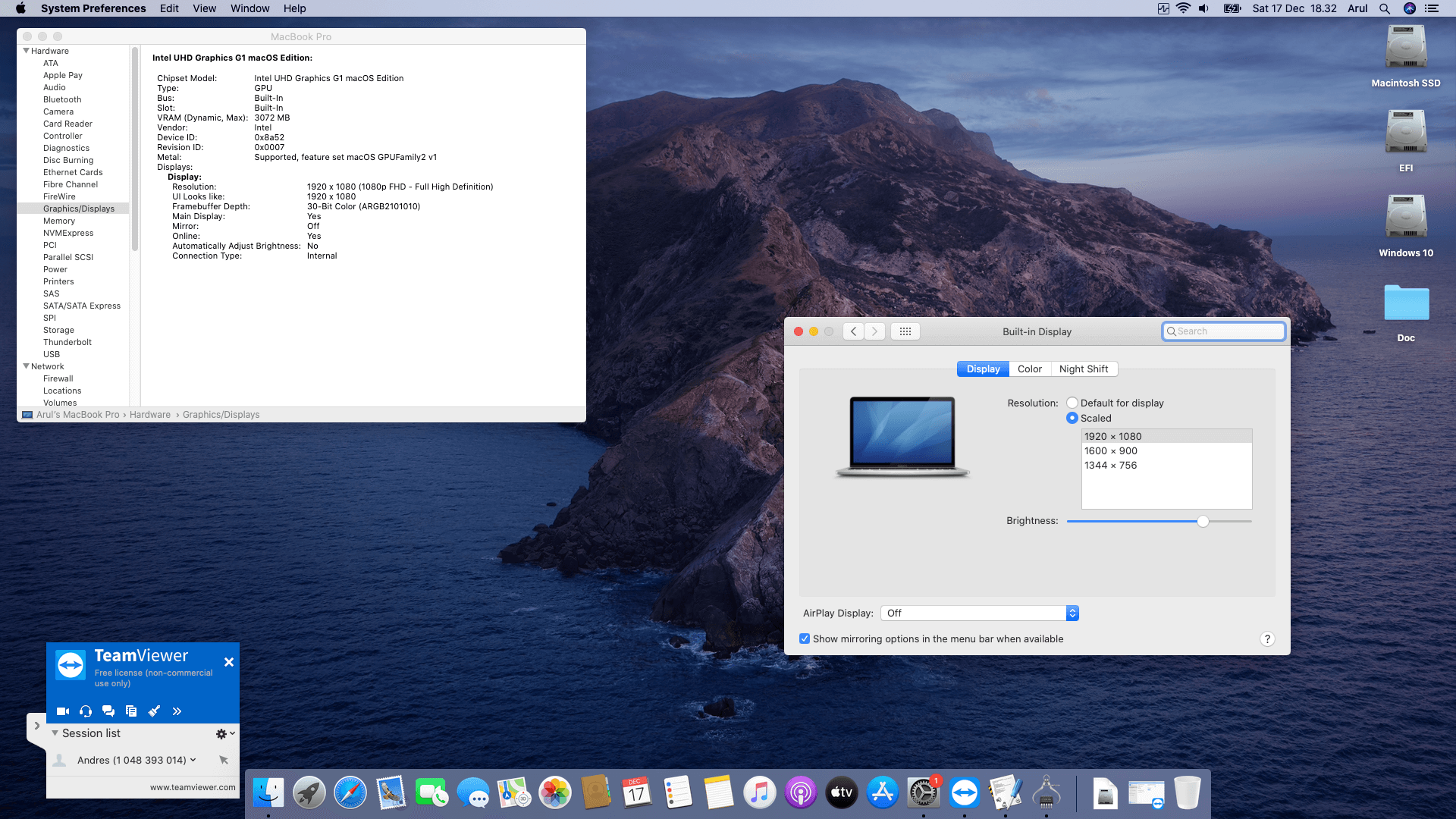Click the Search field in Built-in Display
The height and width of the screenshot is (819, 1456).
click(1225, 331)
